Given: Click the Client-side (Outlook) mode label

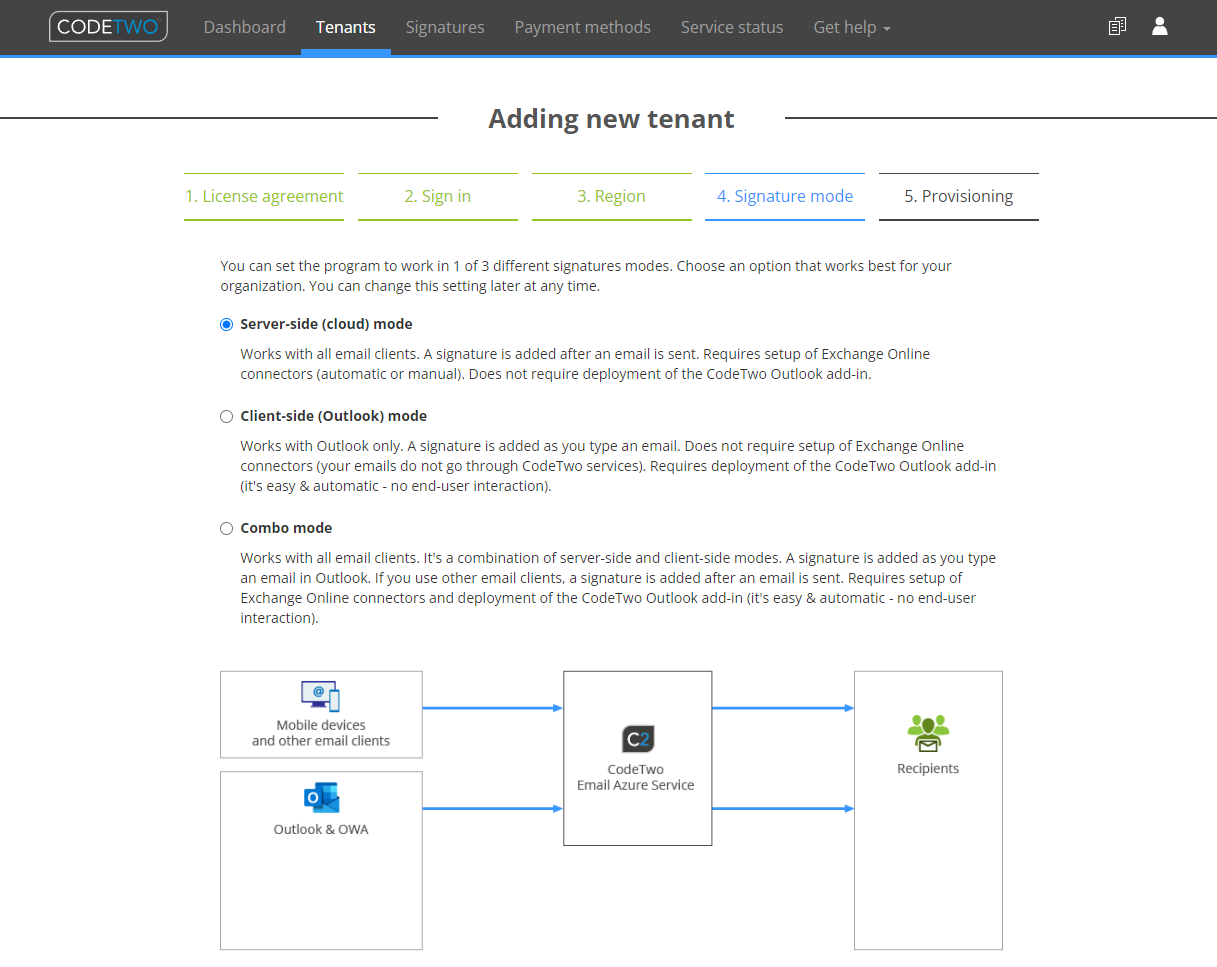Looking at the screenshot, I should 334,416.
